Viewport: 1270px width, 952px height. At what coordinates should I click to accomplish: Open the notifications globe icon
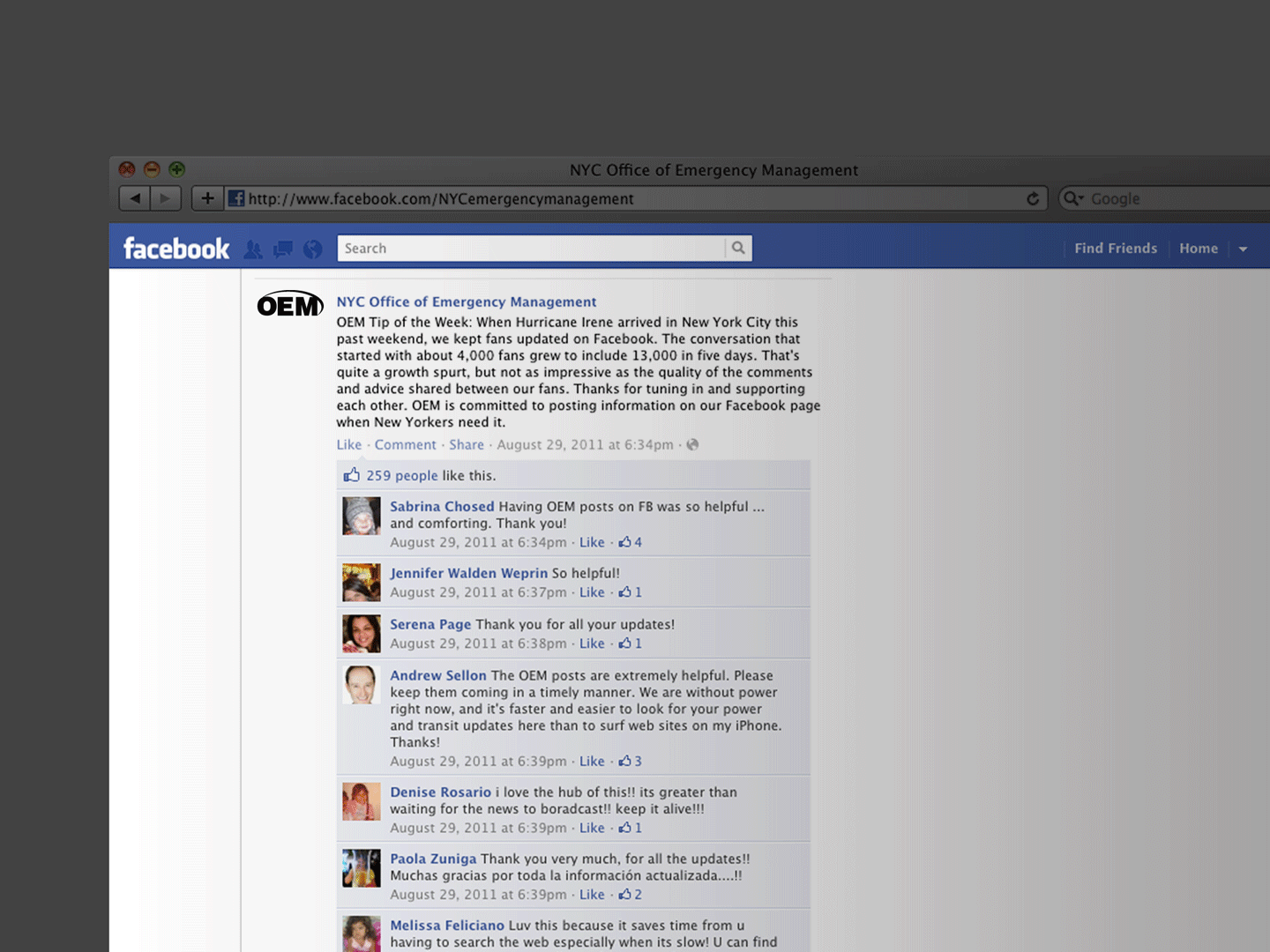click(313, 249)
